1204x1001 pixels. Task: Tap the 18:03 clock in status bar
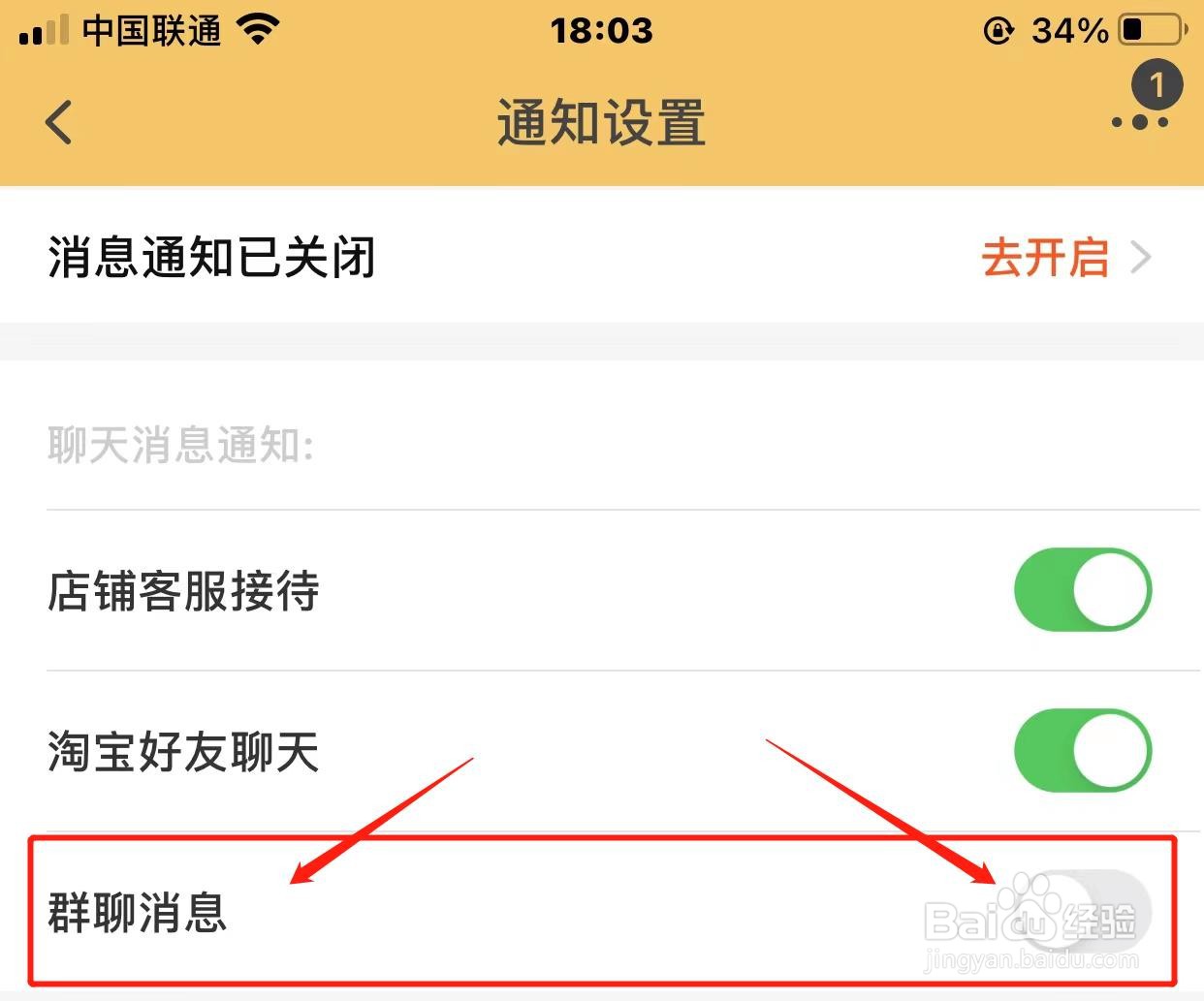[x=601, y=31]
